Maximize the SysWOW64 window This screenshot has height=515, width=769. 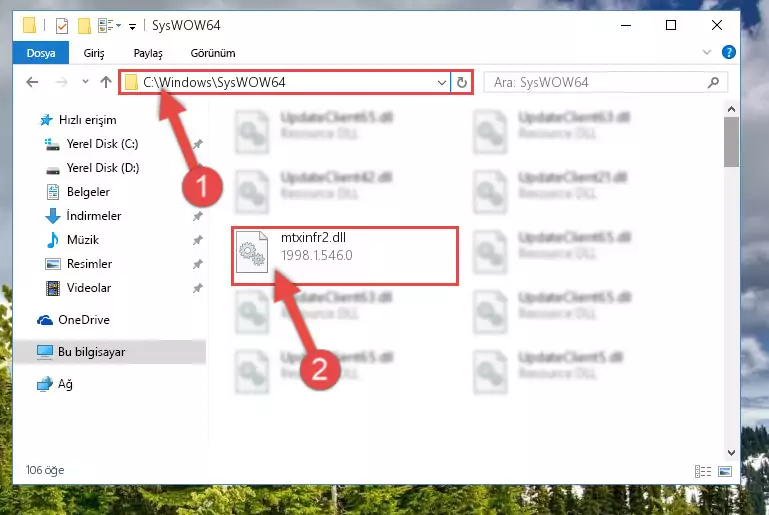[x=671, y=25]
